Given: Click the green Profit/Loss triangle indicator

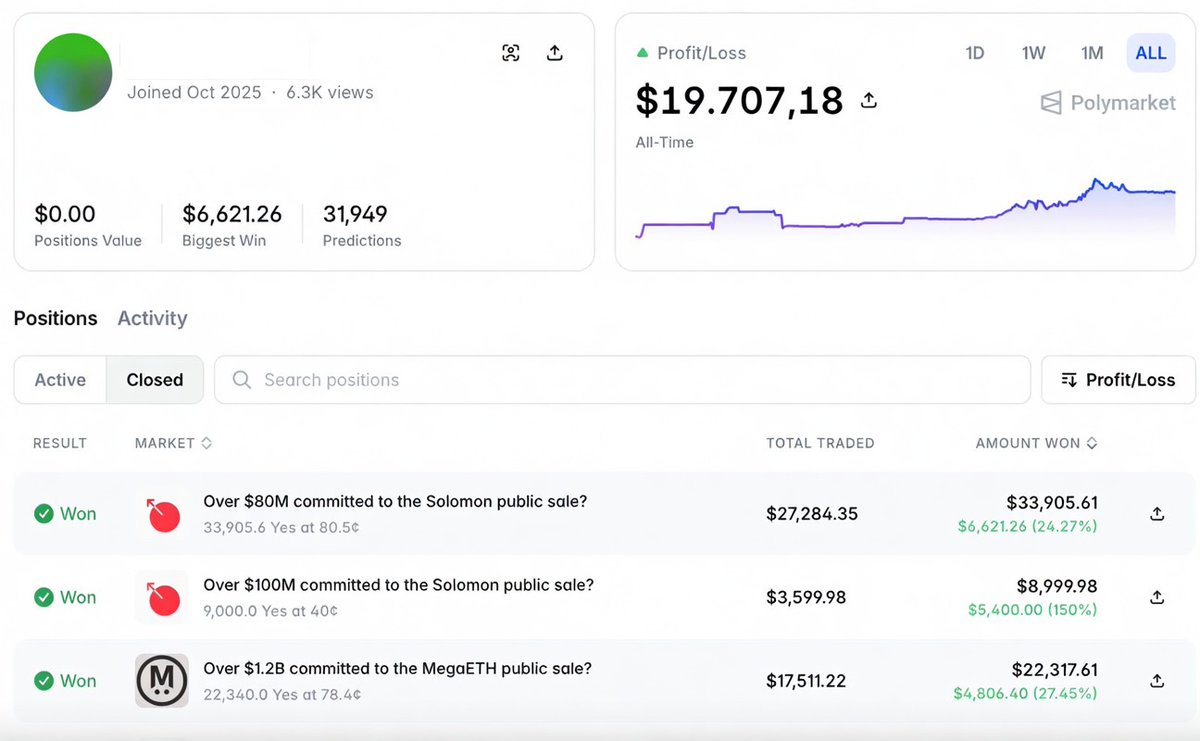Looking at the screenshot, I should point(642,53).
